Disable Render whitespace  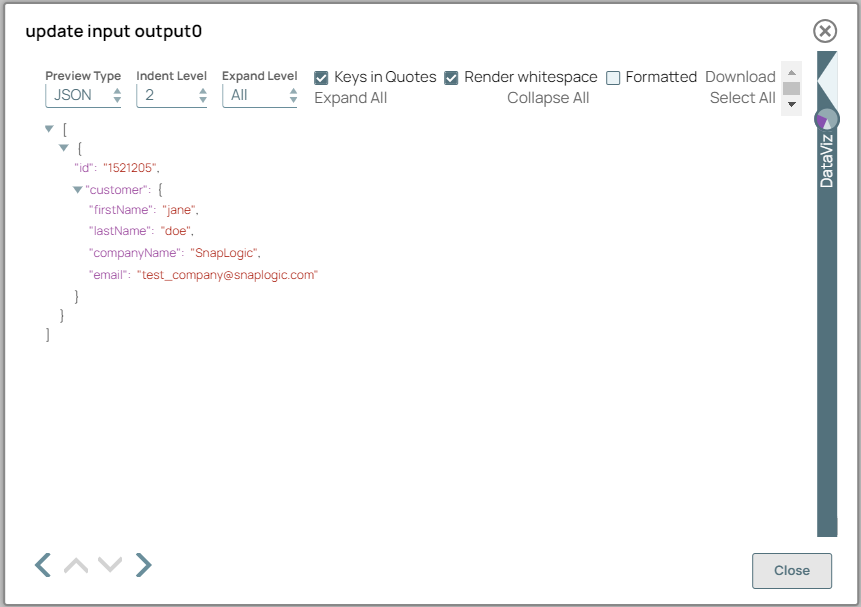pyautogui.click(x=451, y=77)
